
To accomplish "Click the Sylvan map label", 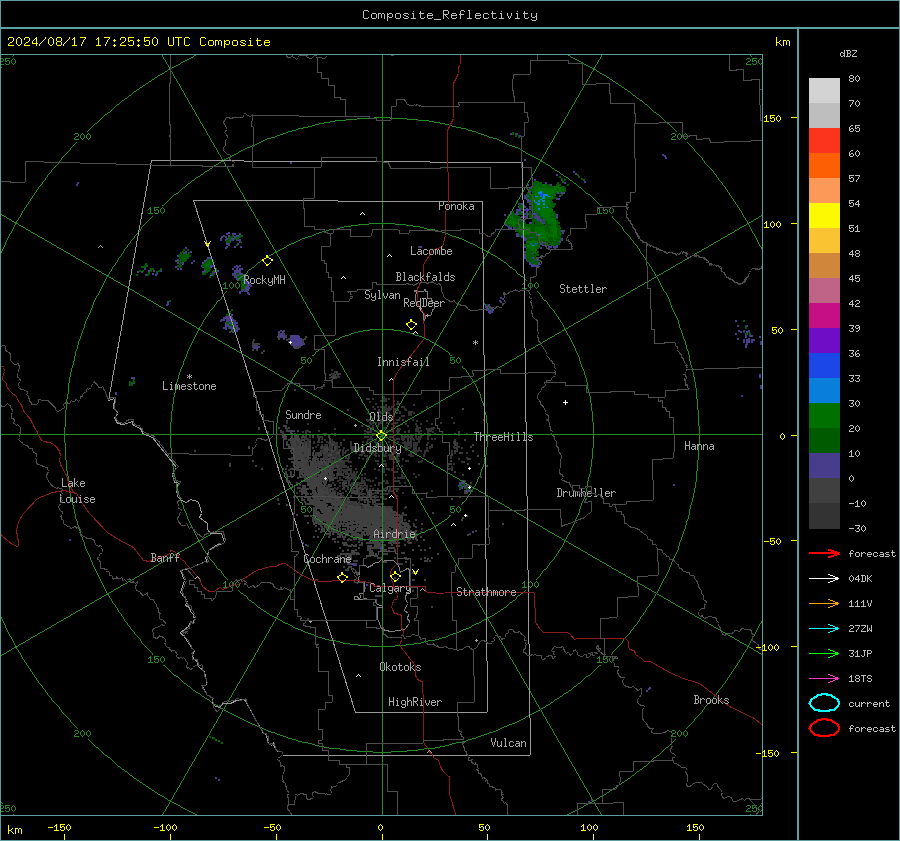I will pos(382,295).
